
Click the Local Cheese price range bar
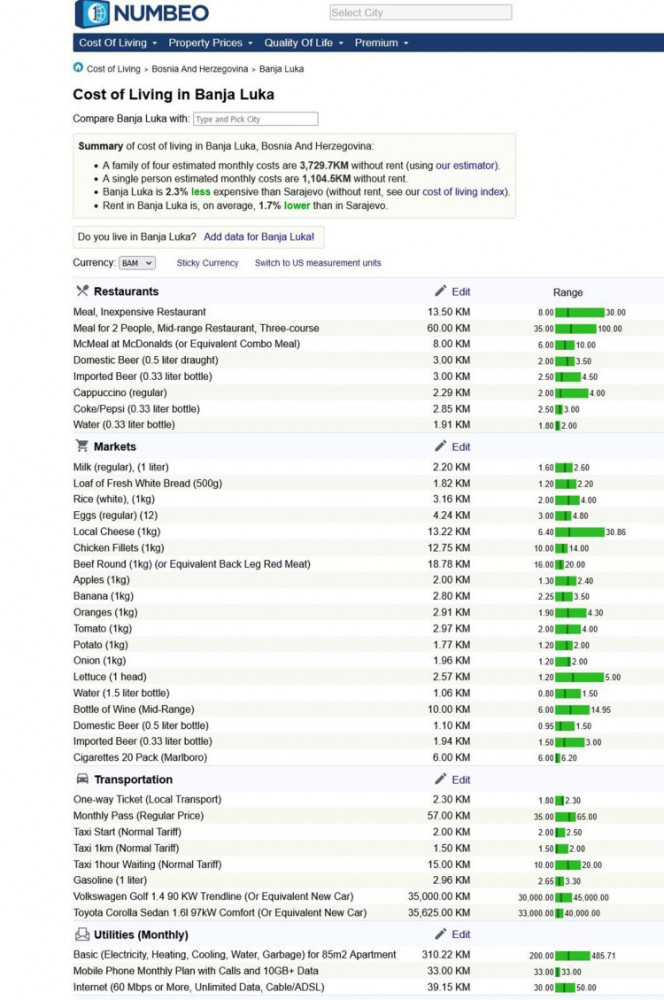[x=580, y=532]
